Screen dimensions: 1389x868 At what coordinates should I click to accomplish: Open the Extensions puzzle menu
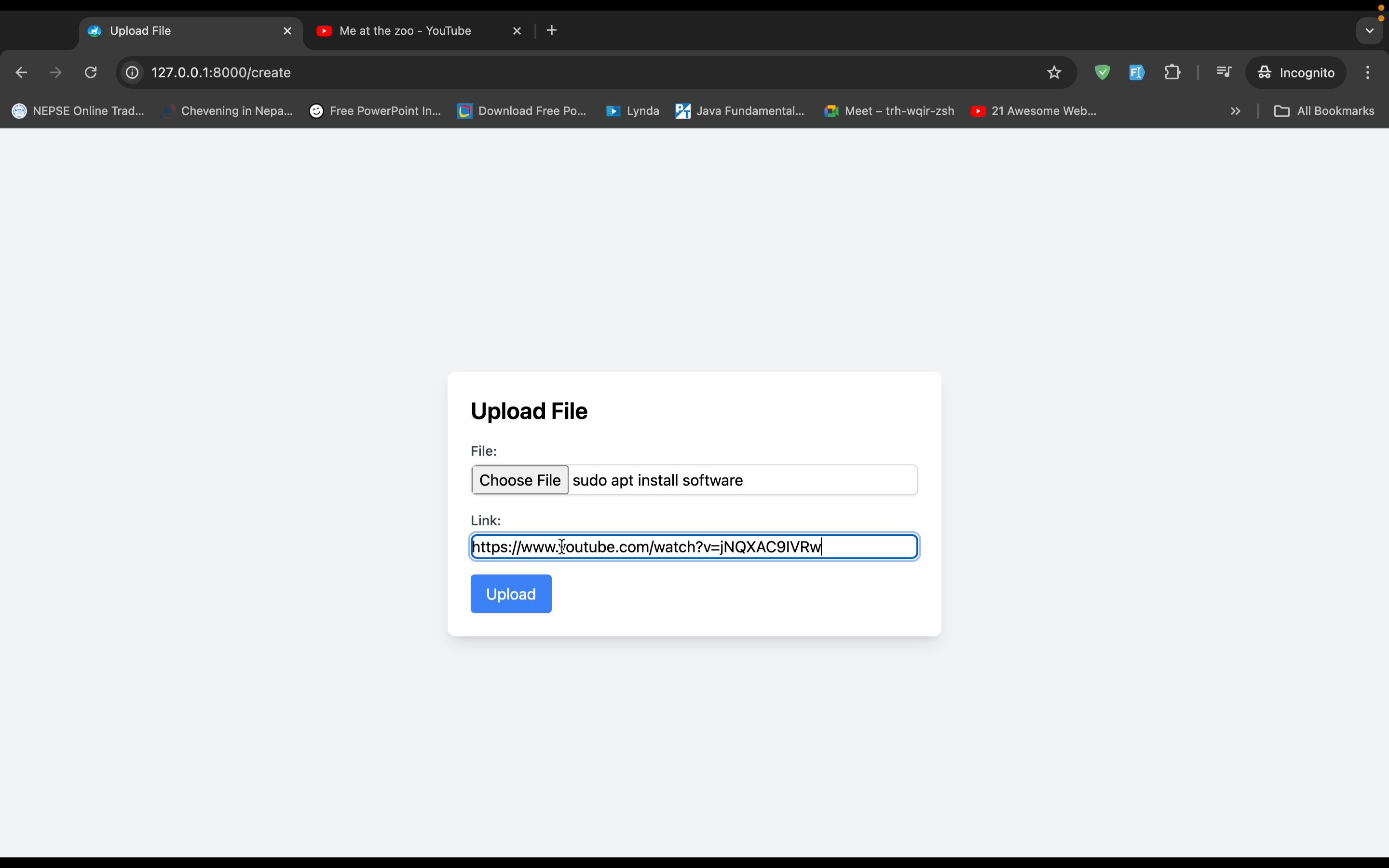tap(1172, 72)
